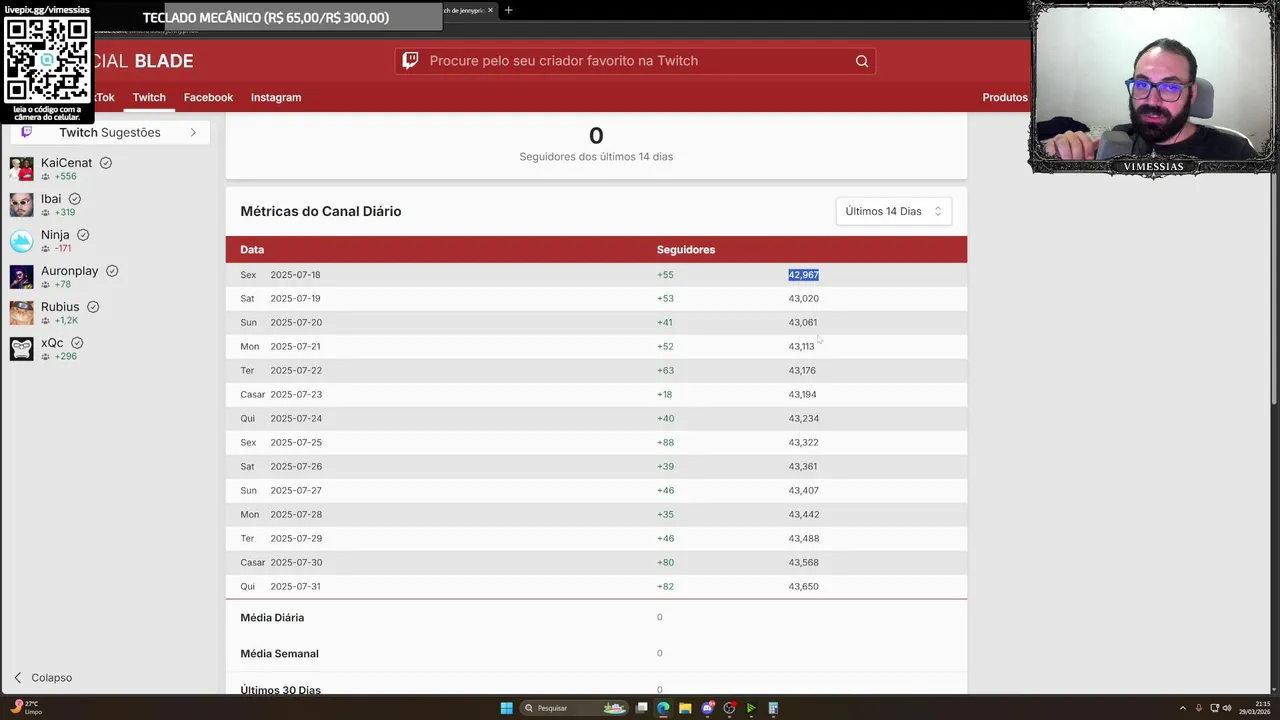
Task: Click microphone icon in system tray
Action: [x=1199, y=708]
